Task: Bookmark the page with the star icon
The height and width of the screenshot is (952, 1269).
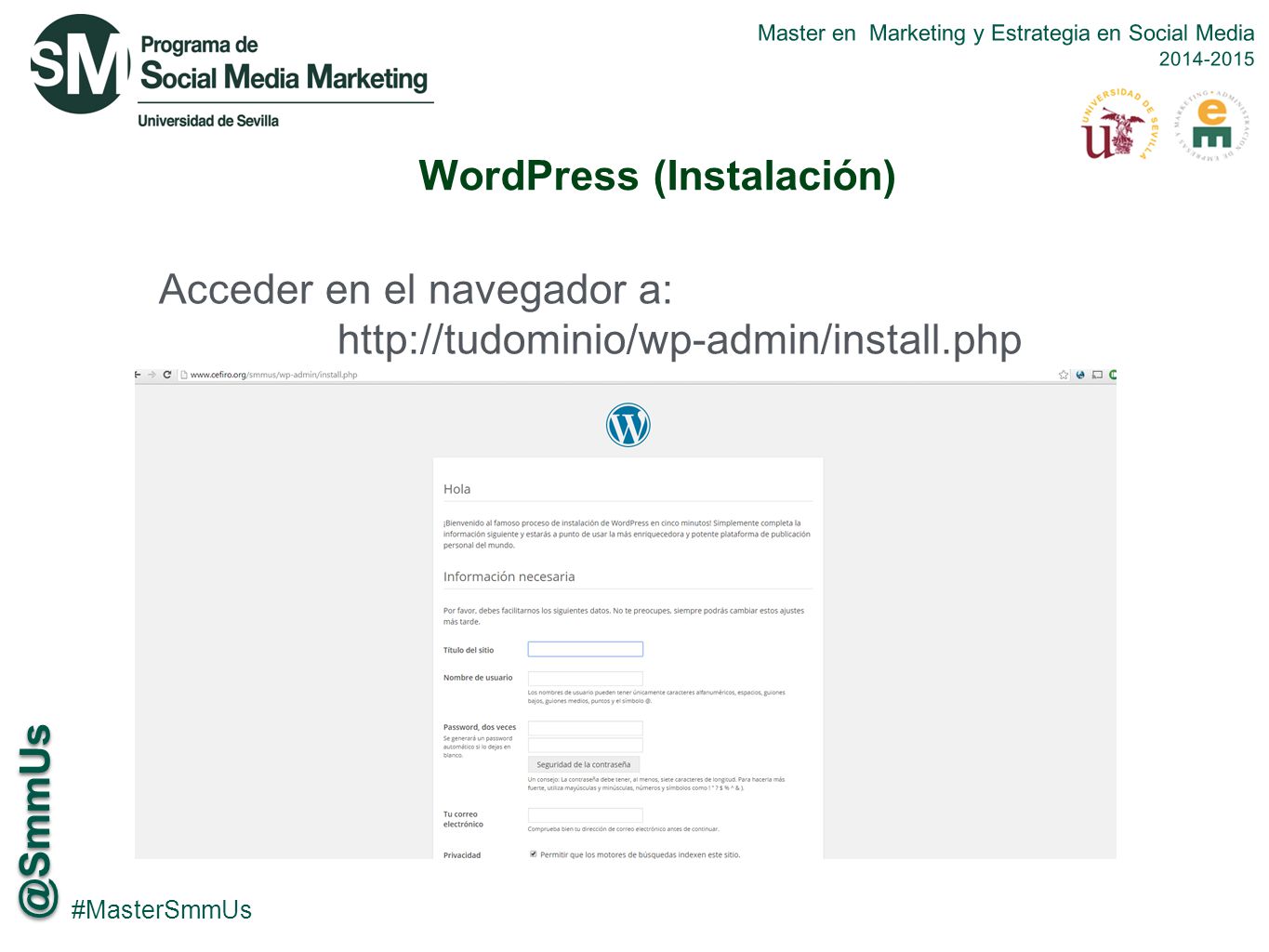Action: [1064, 375]
